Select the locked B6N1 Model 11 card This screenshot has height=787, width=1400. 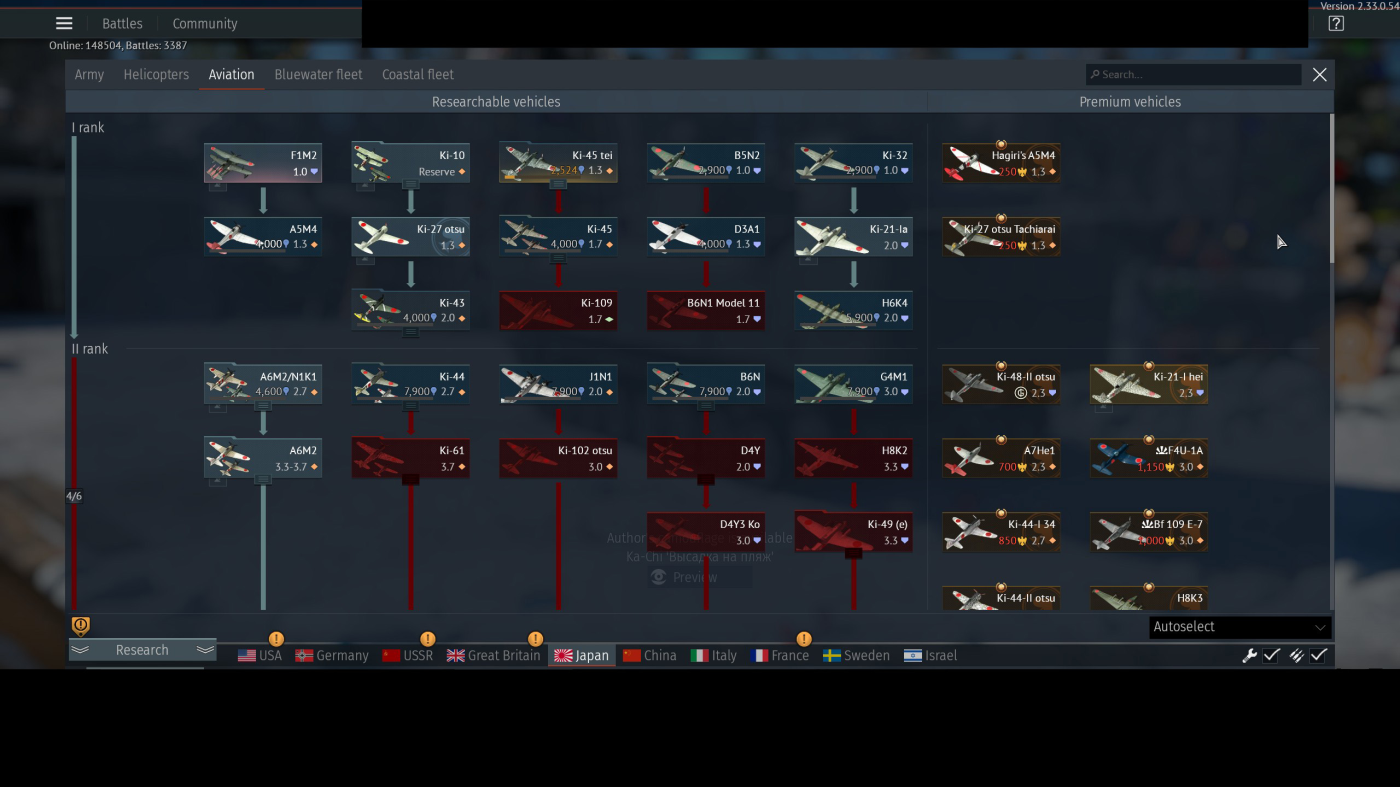706,311
